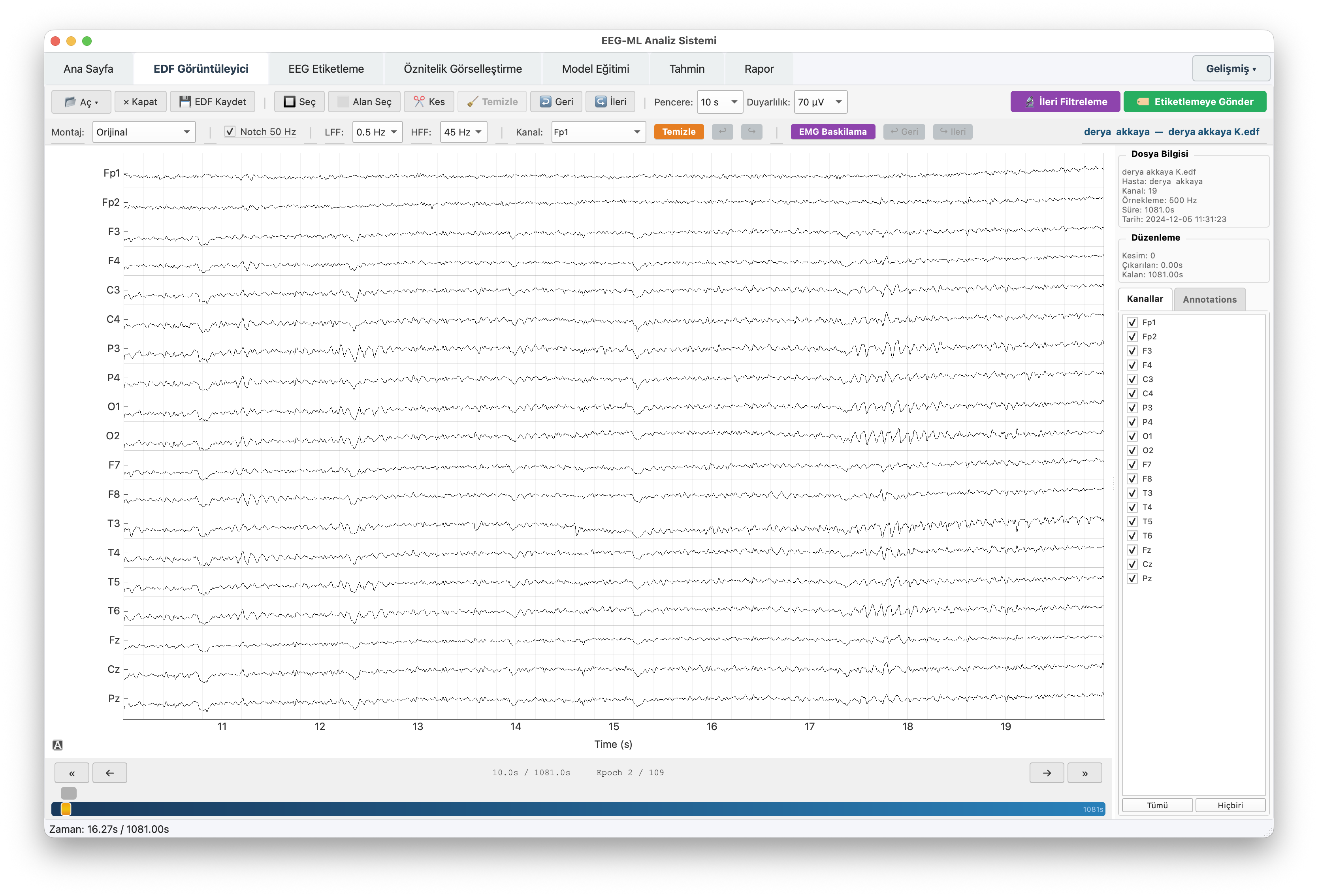Uncheck the T5 channel checkbox
This screenshot has width=1318, height=896.
[1132, 522]
